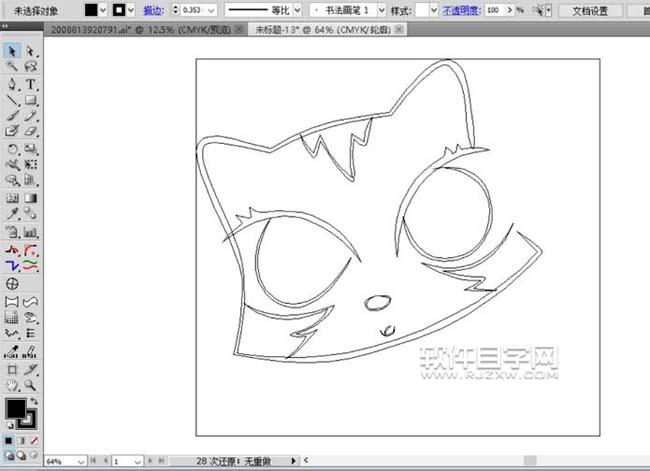Image resolution: width=650 pixels, height=471 pixels.
Task: Click the large black Fill color swatch
Action: point(15,408)
